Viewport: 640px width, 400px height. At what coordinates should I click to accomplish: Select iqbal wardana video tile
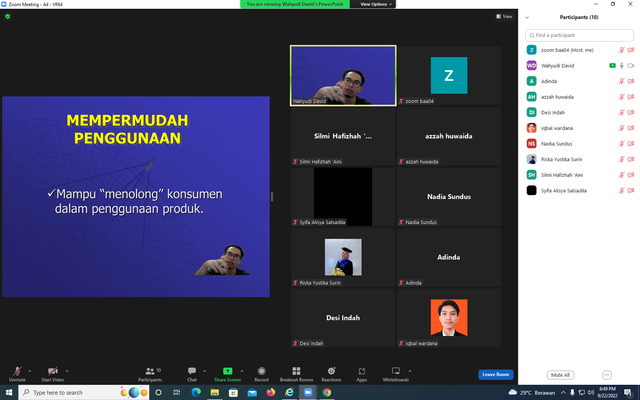(449, 318)
